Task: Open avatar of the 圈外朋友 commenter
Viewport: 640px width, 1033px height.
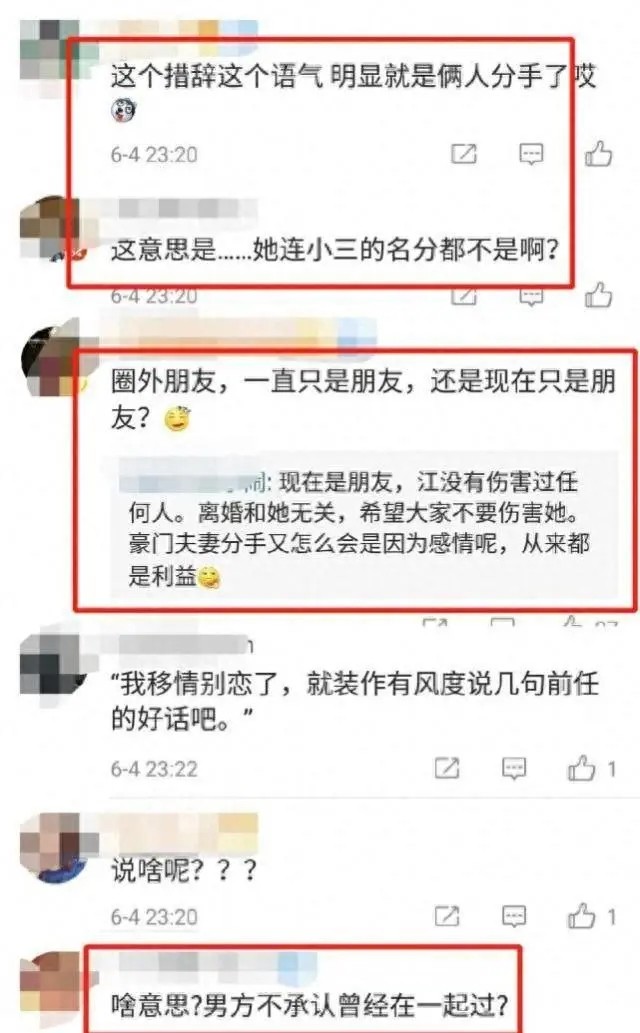Action: click(x=54, y=359)
